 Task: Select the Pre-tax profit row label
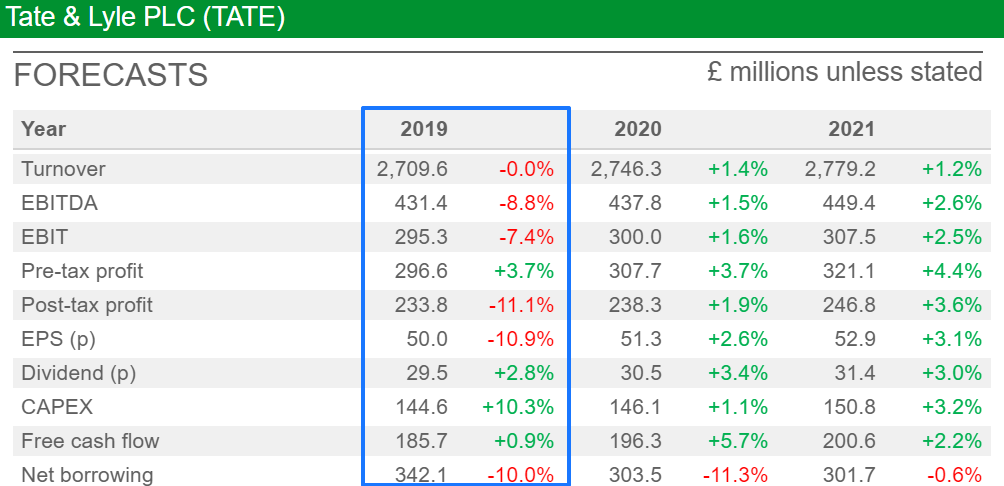point(82,271)
